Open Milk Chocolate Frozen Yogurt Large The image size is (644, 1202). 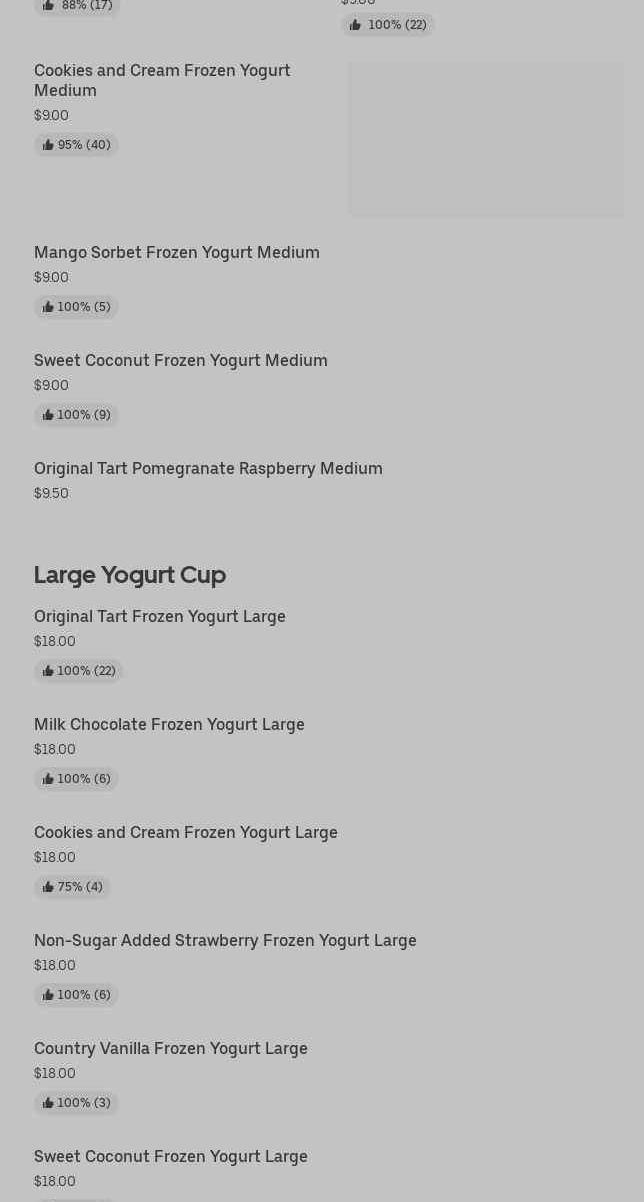pos(169,725)
